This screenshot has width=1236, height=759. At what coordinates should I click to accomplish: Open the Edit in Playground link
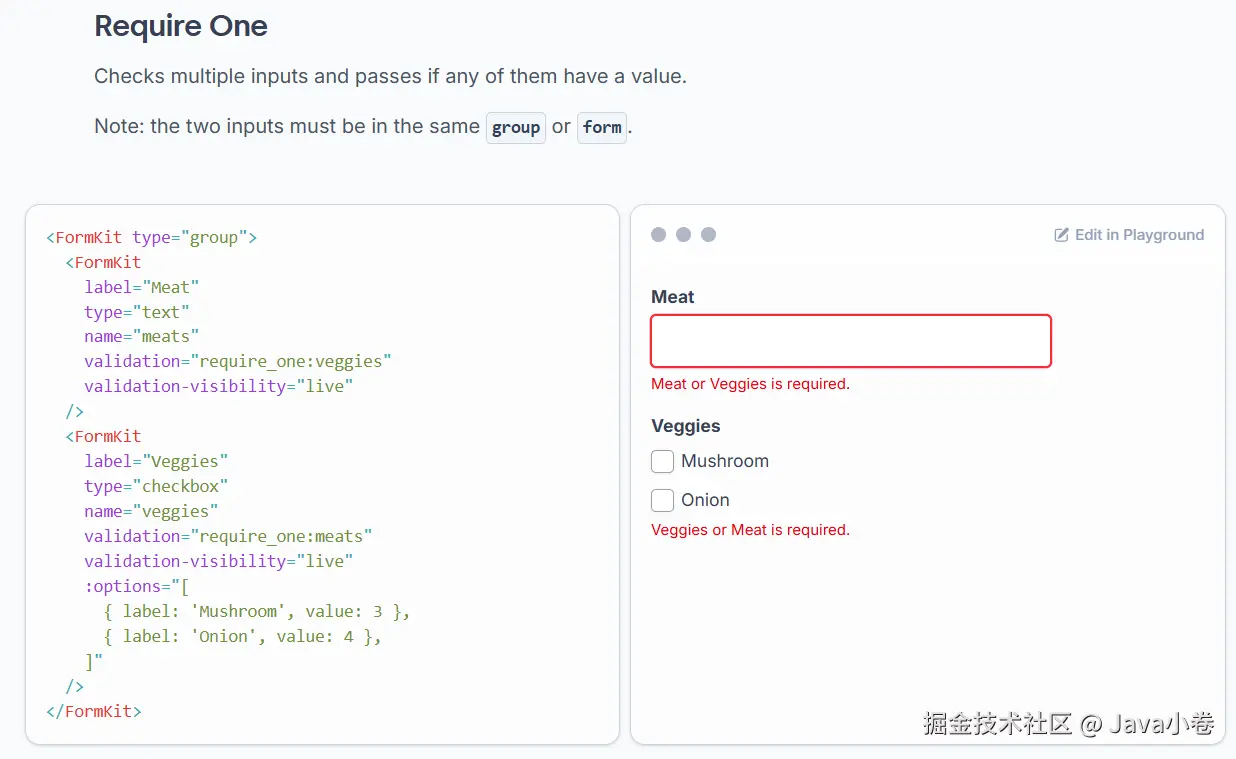coord(1139,235)
